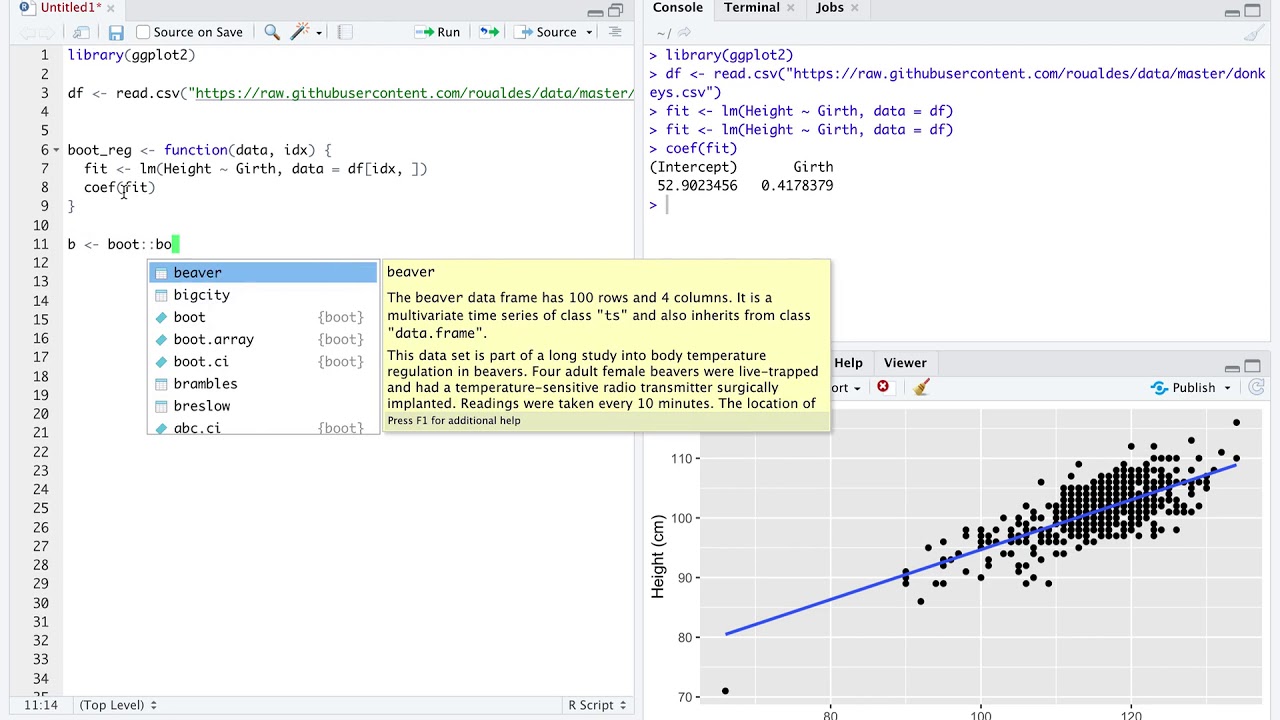Open Find/Replace with the magnifying glass icon

(272, 32)
